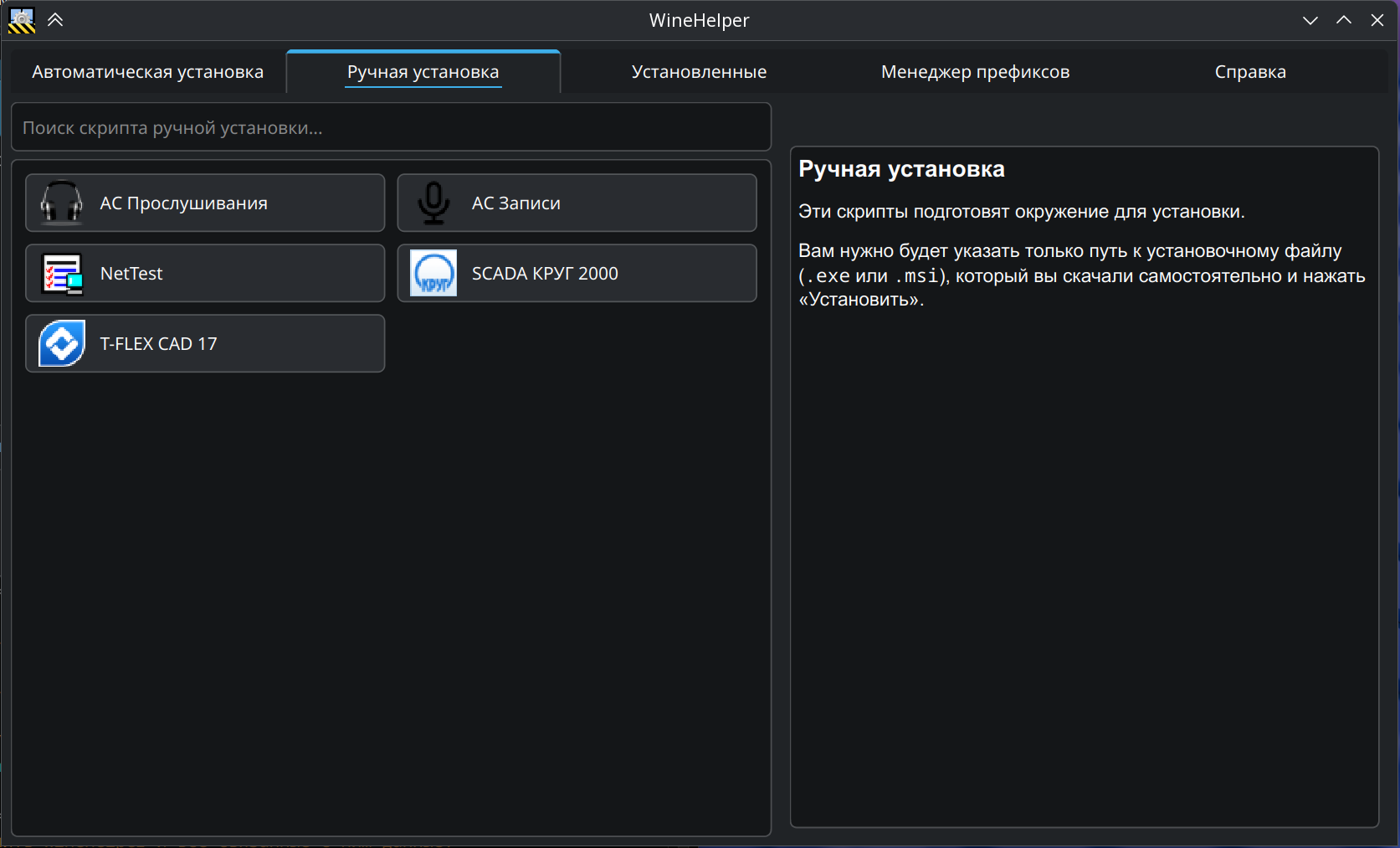1400x848 pixels.
Task: Switch to the Автоматическая установка tab
Action: [147, 72]
